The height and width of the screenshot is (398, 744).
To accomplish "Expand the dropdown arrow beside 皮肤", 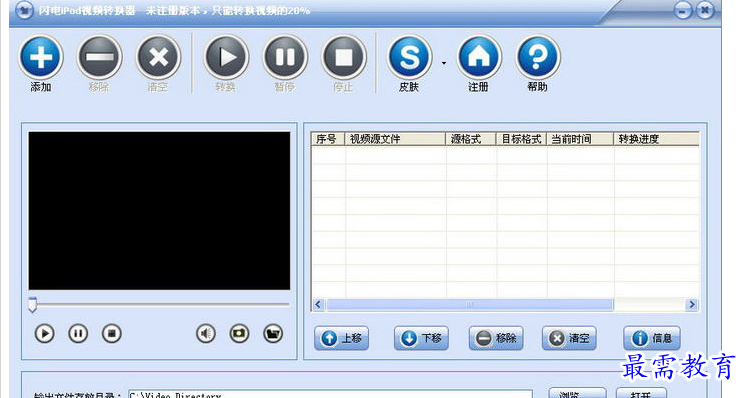I will (444, 63).
